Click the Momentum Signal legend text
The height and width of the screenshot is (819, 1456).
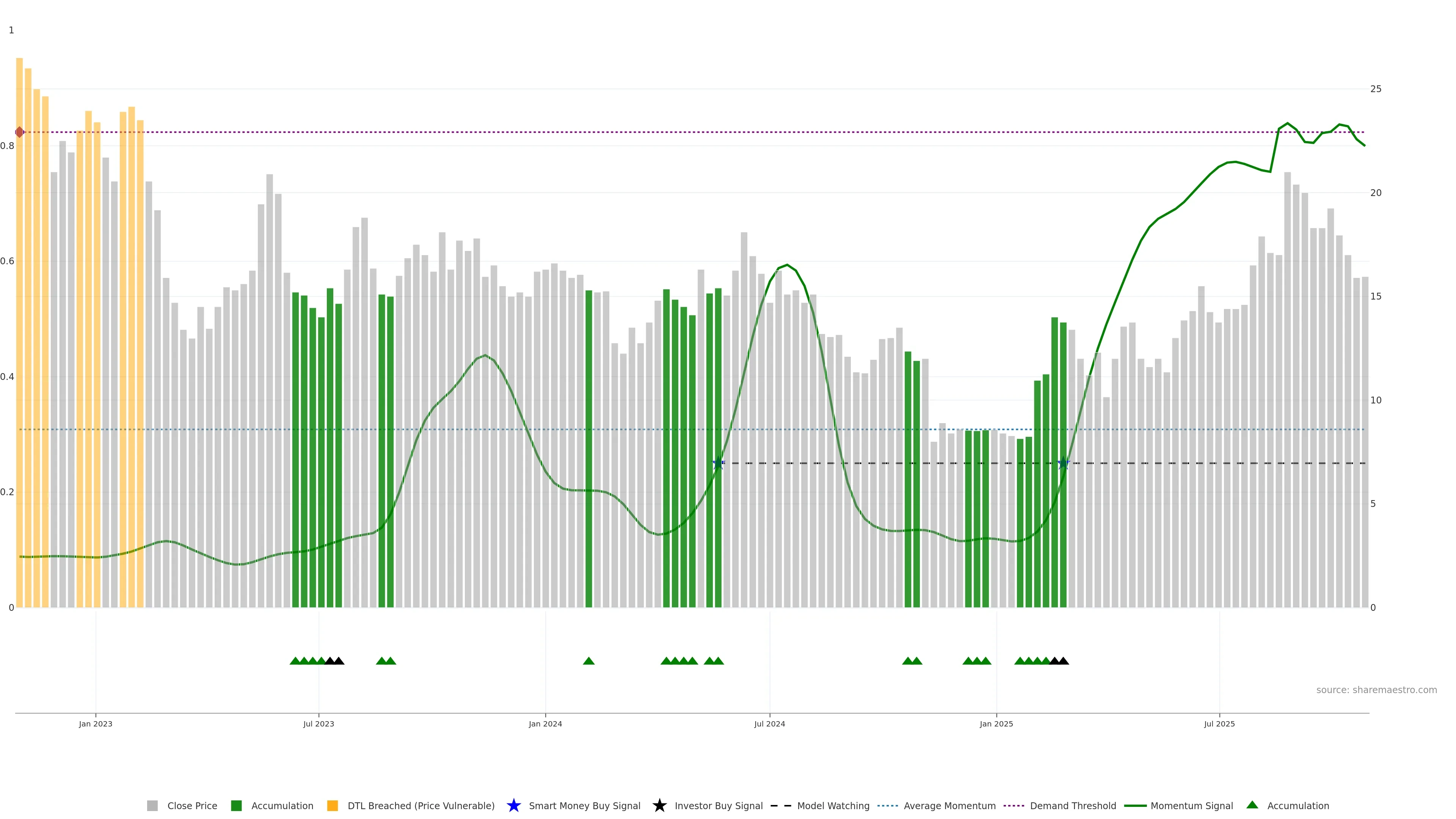click(x=1191, y=805)
